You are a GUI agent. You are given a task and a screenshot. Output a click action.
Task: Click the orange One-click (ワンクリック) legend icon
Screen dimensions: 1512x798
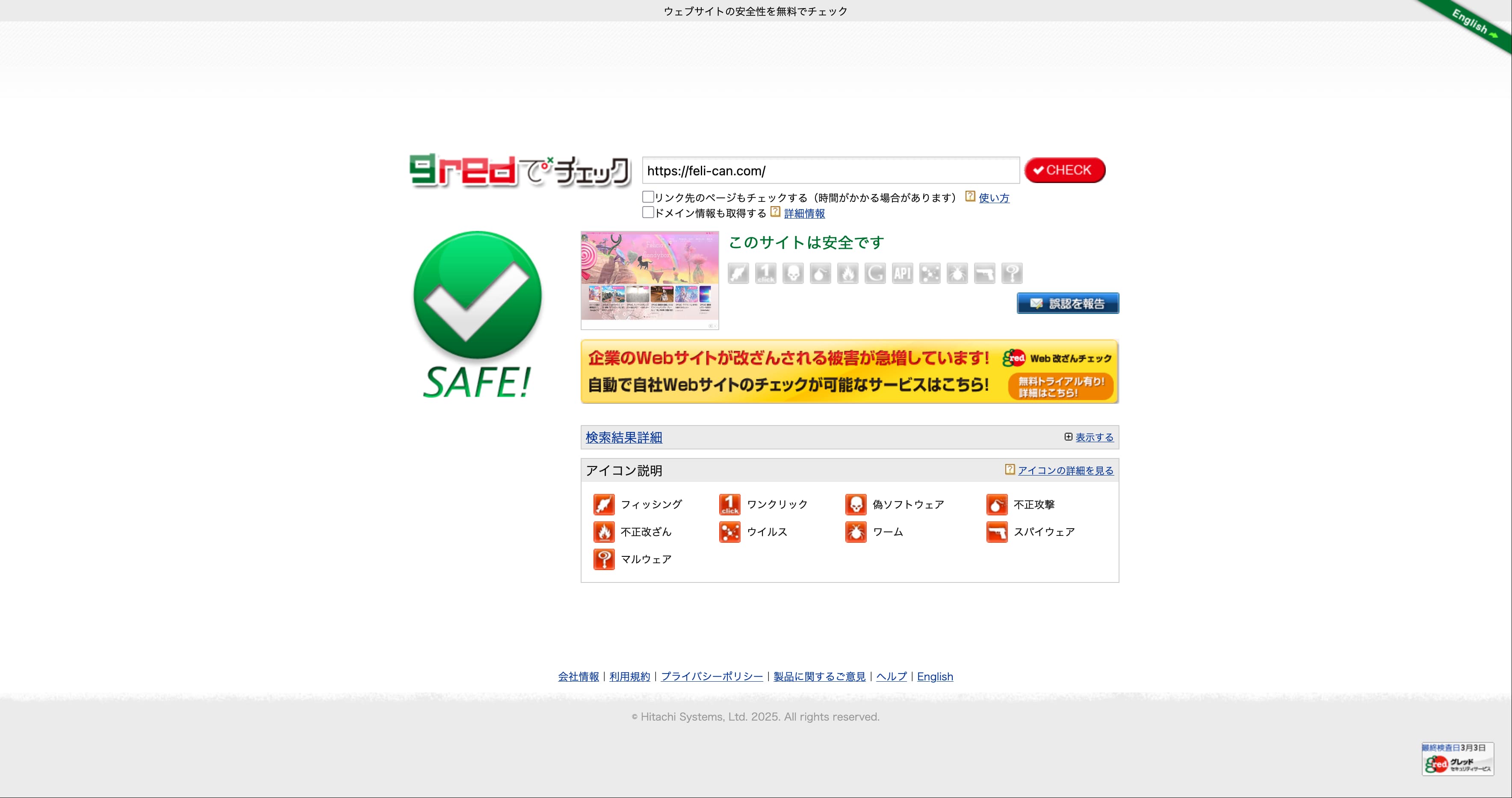(729, 504)
